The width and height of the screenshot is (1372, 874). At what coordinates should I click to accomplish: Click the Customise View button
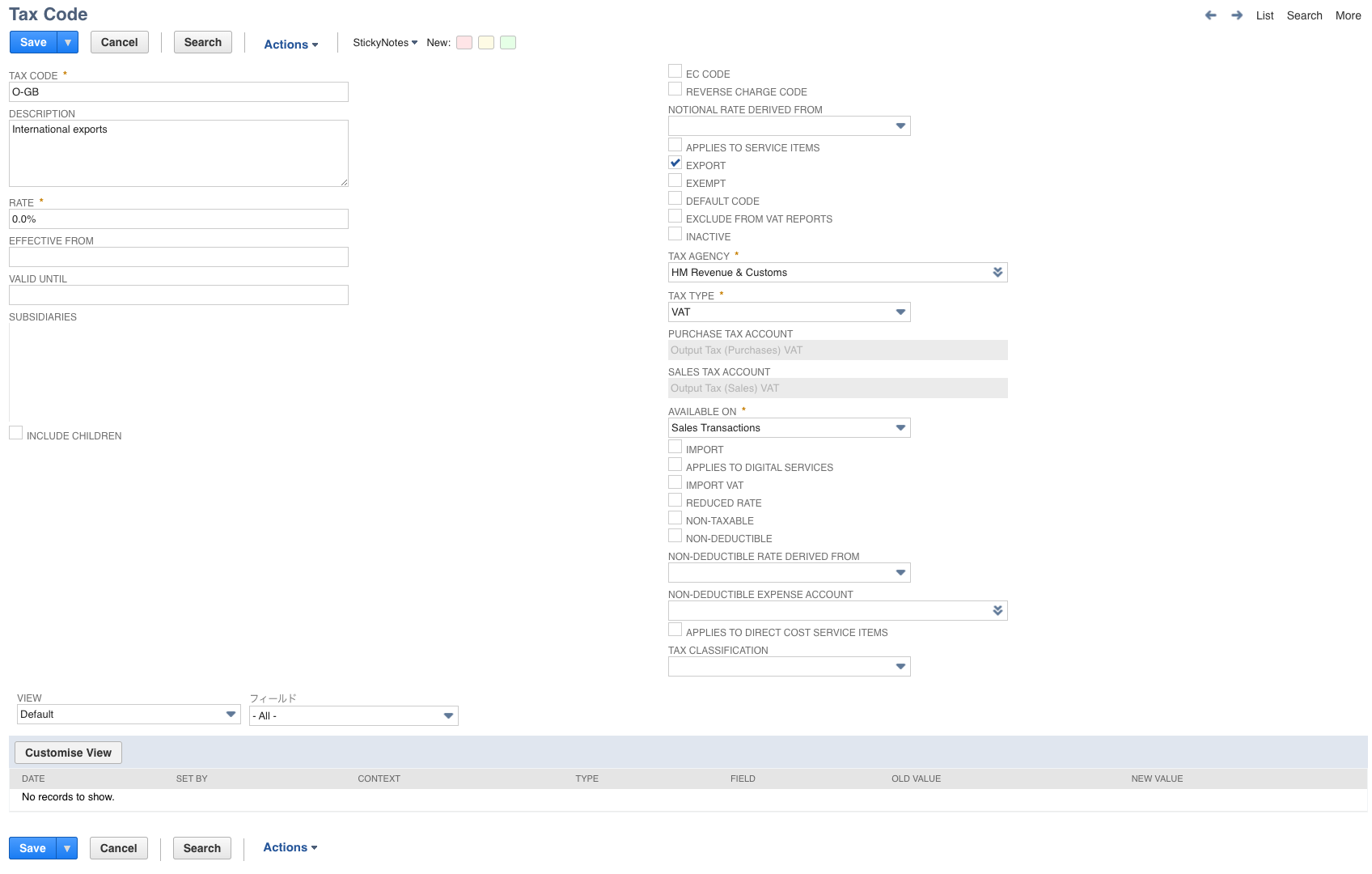68,752
